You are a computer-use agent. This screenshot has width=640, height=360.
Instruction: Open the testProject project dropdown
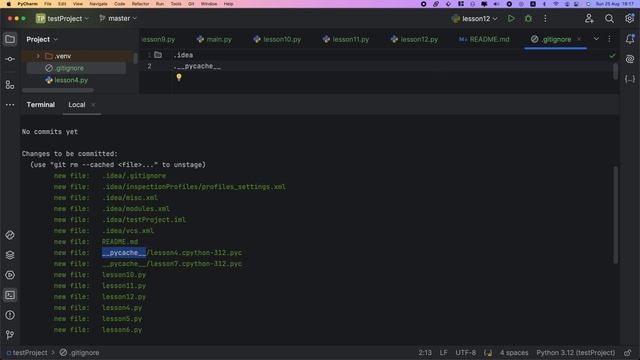[62, 18]
